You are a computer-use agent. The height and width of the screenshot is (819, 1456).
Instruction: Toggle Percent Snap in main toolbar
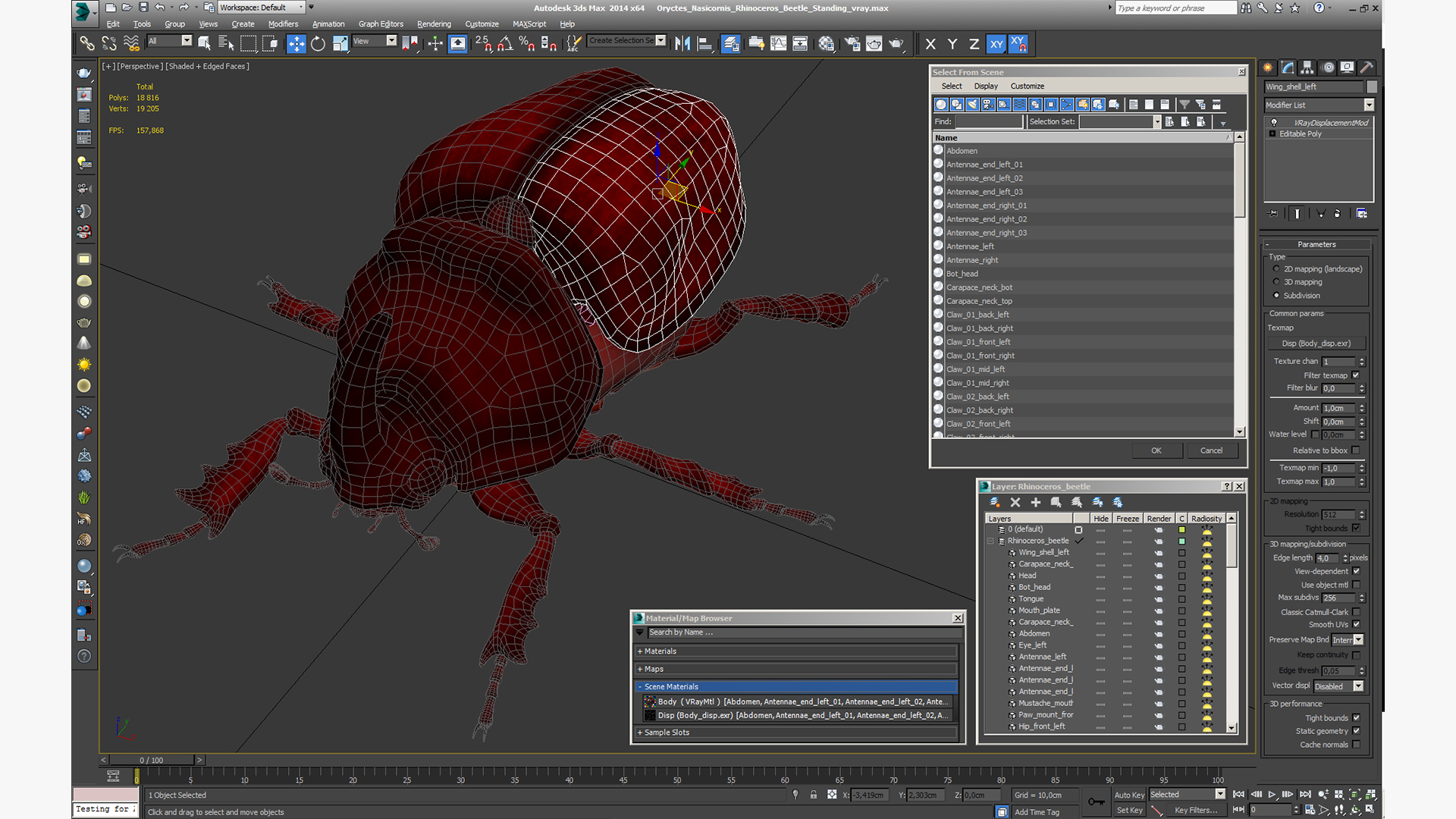point(527,43)
